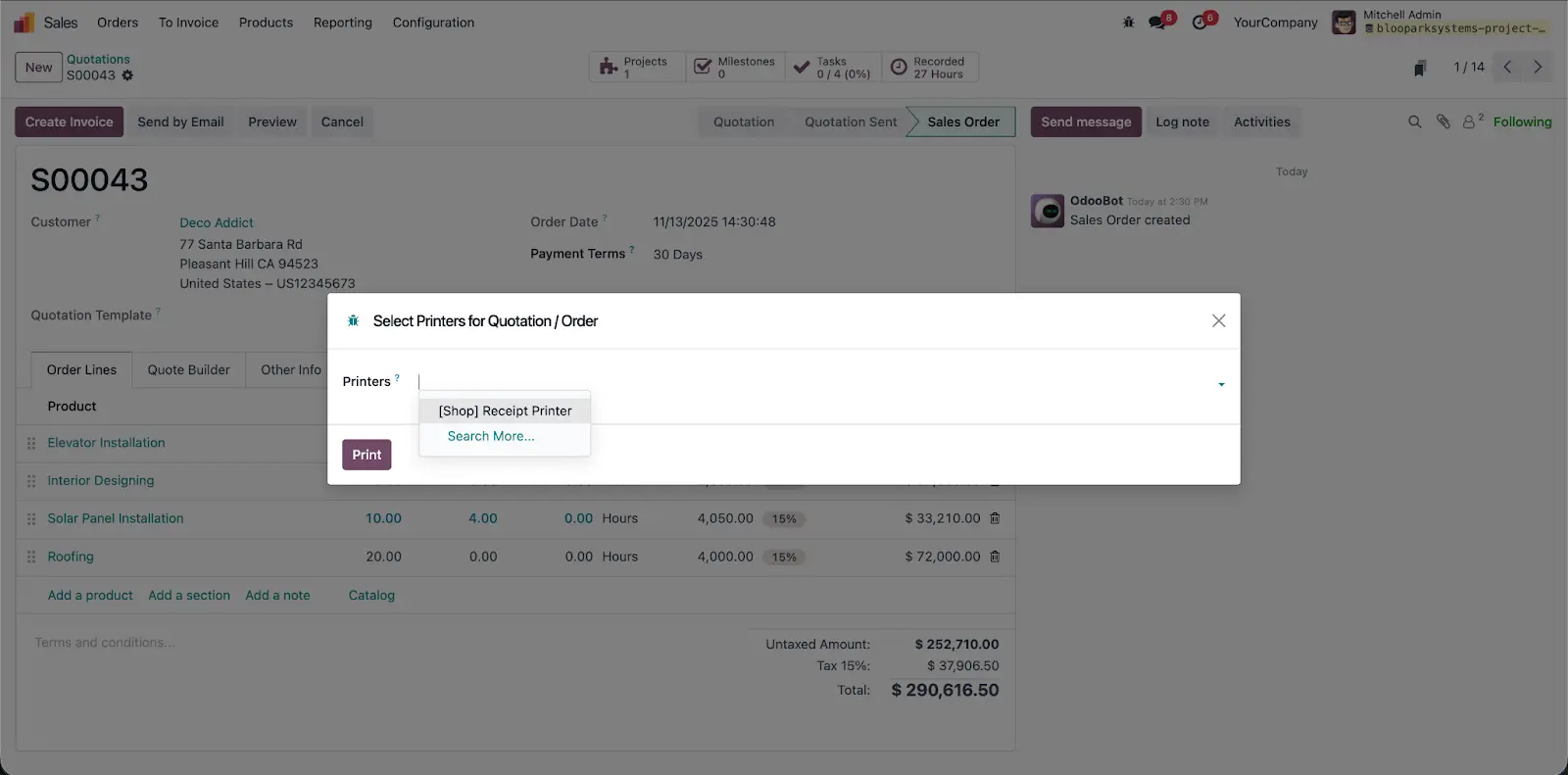The image size is (1568, 775).
Task: Open the Reporting menu
Action: 343,23
